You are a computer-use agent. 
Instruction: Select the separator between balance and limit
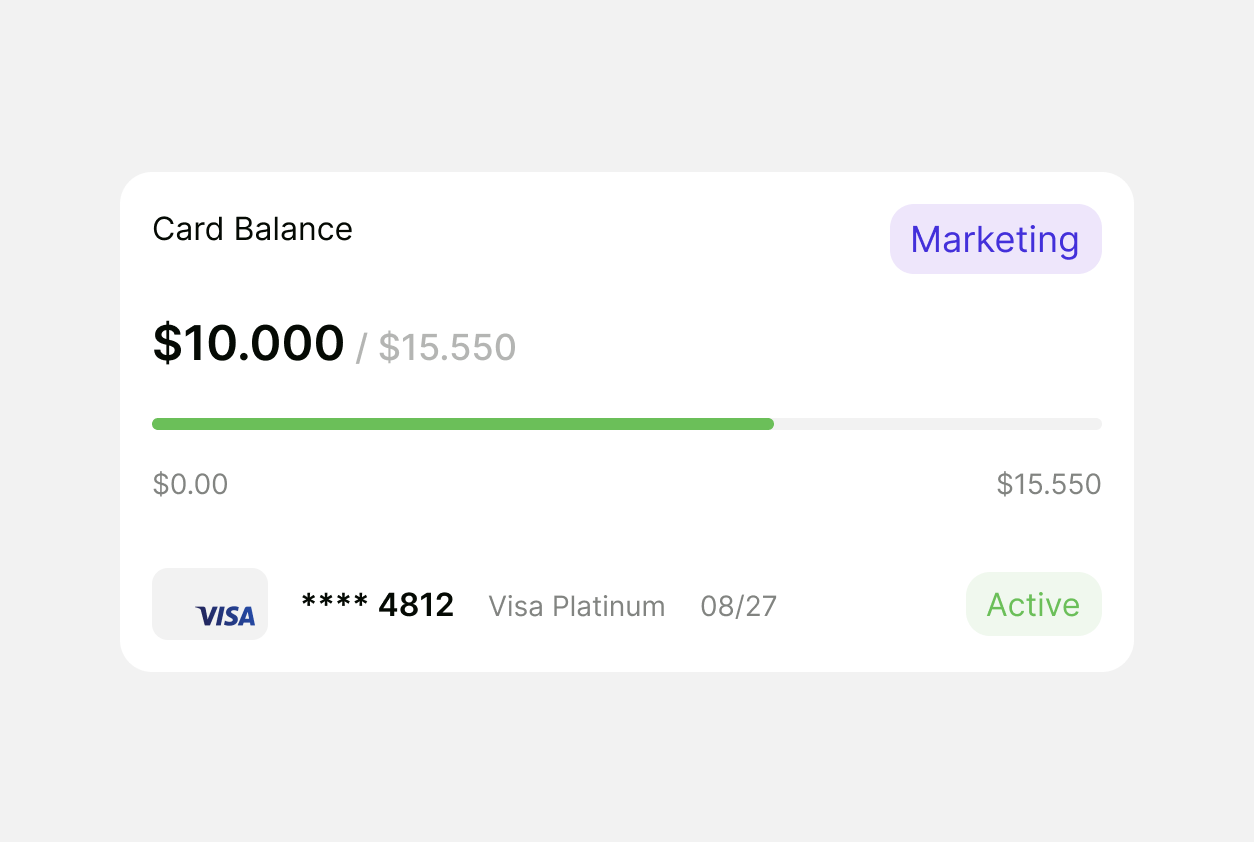(x=363, y=347)
